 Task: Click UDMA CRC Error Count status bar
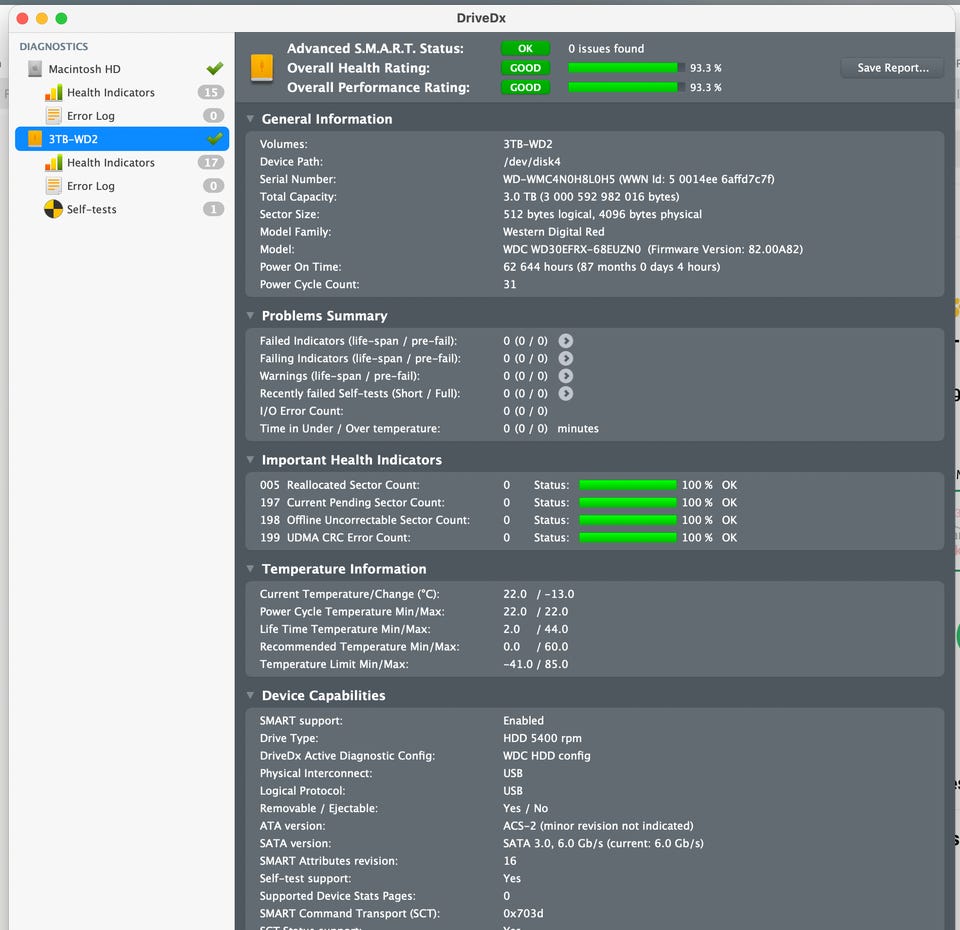coord(628,538)
